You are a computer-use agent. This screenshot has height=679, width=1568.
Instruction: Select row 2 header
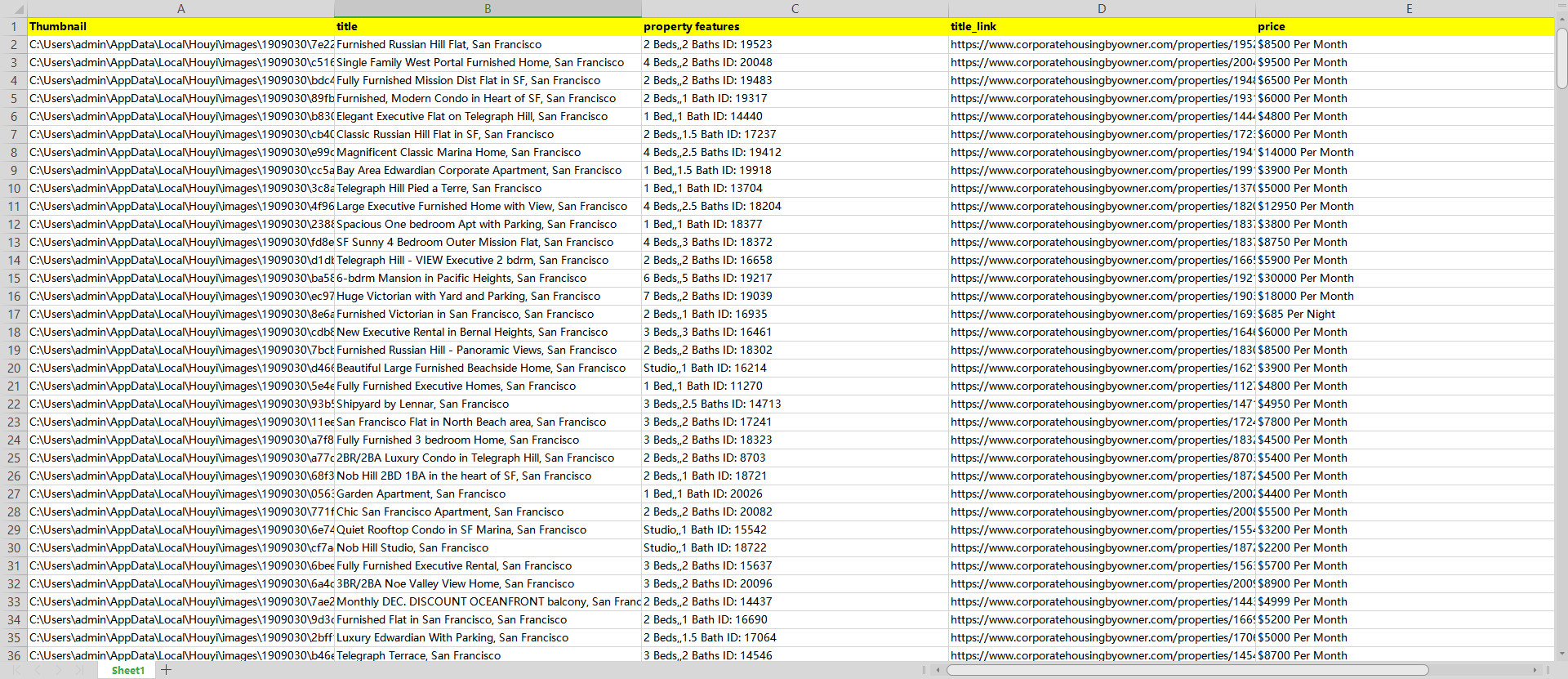pyautogui.click(x=13, y=44)
